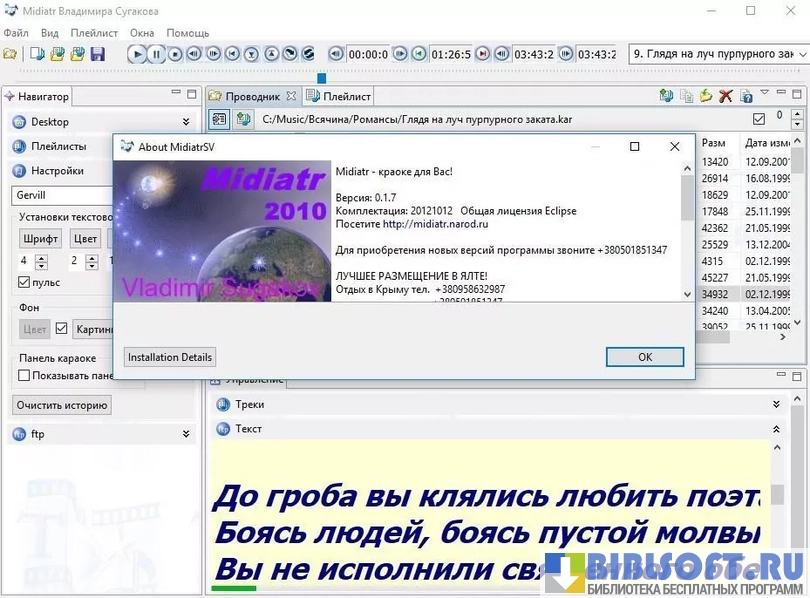The width and height of the screenshot is (810, 598).
Task: Toggle the пульс checkbox
Action: pos(25,283)
